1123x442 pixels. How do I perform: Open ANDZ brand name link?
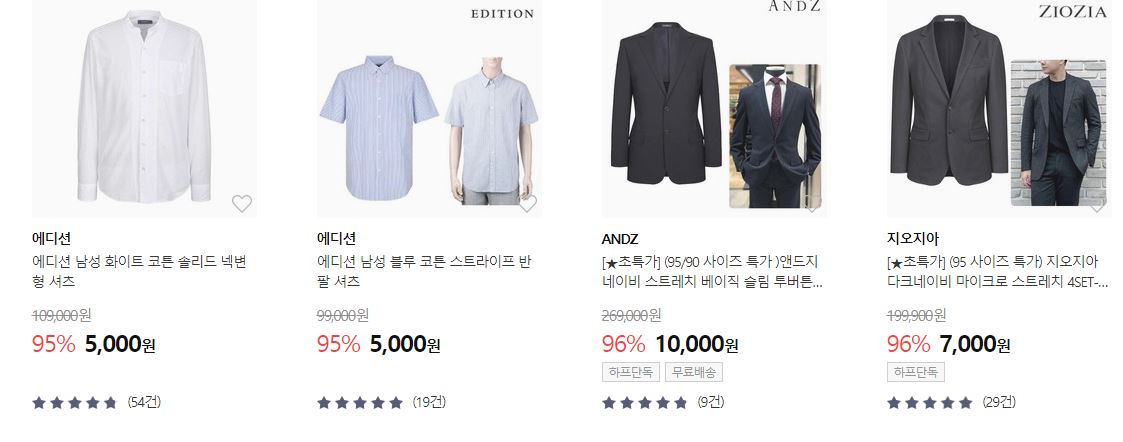click(620, 239)
